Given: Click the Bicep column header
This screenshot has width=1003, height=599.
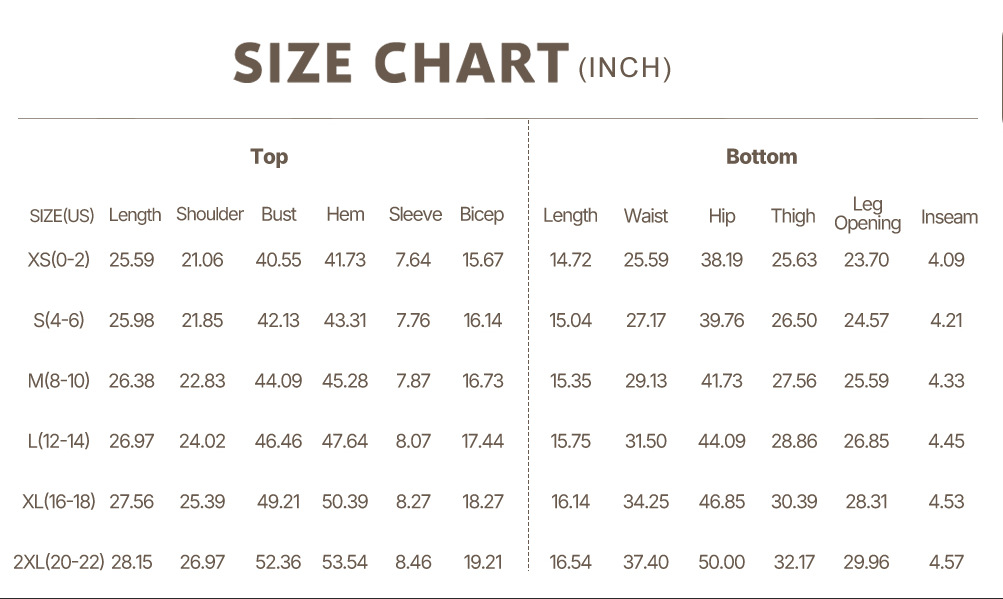Looking at the screenshot, I should coord(482,214).
